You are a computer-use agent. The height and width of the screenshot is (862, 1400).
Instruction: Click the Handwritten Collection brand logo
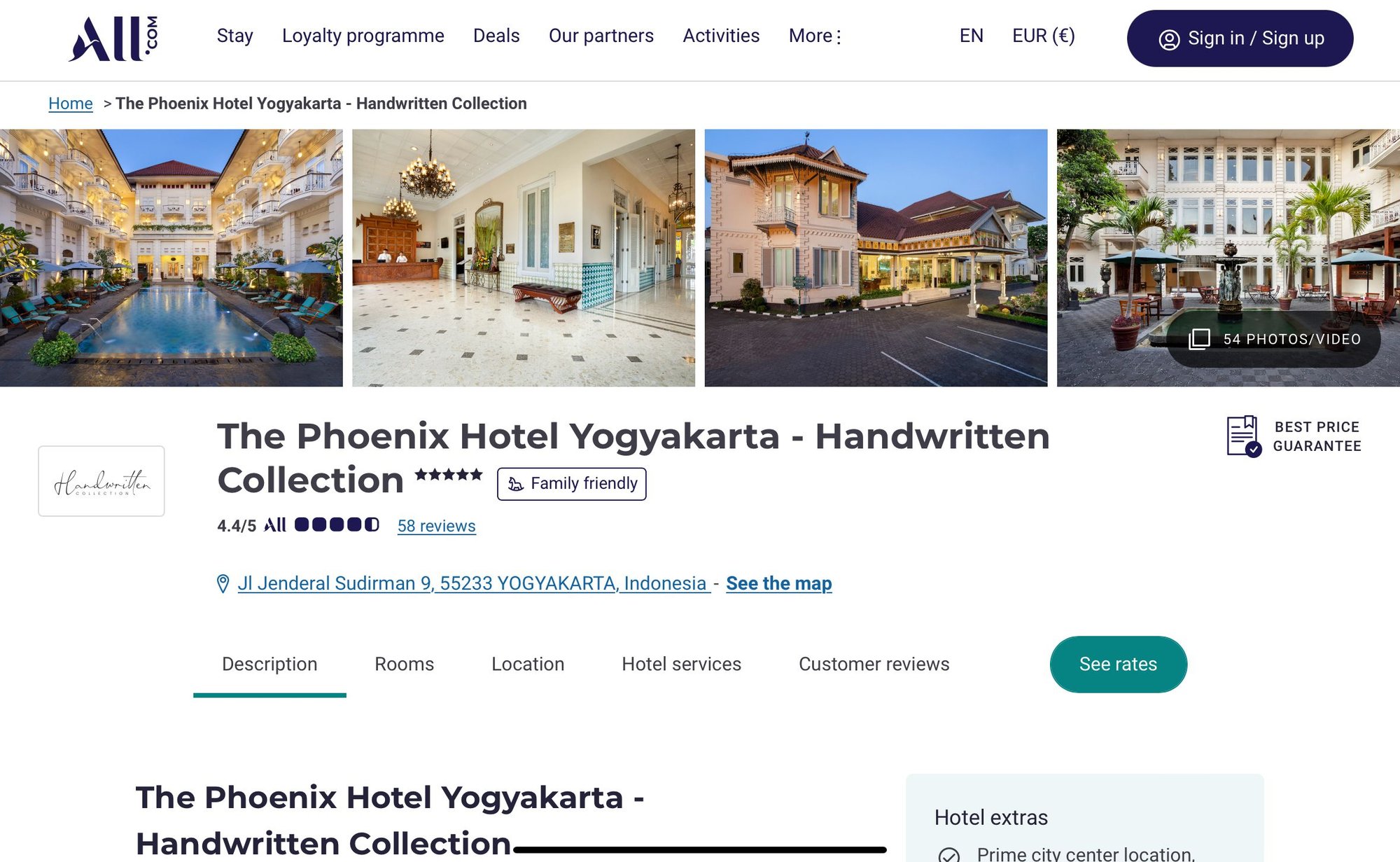[x=101, y=481]
